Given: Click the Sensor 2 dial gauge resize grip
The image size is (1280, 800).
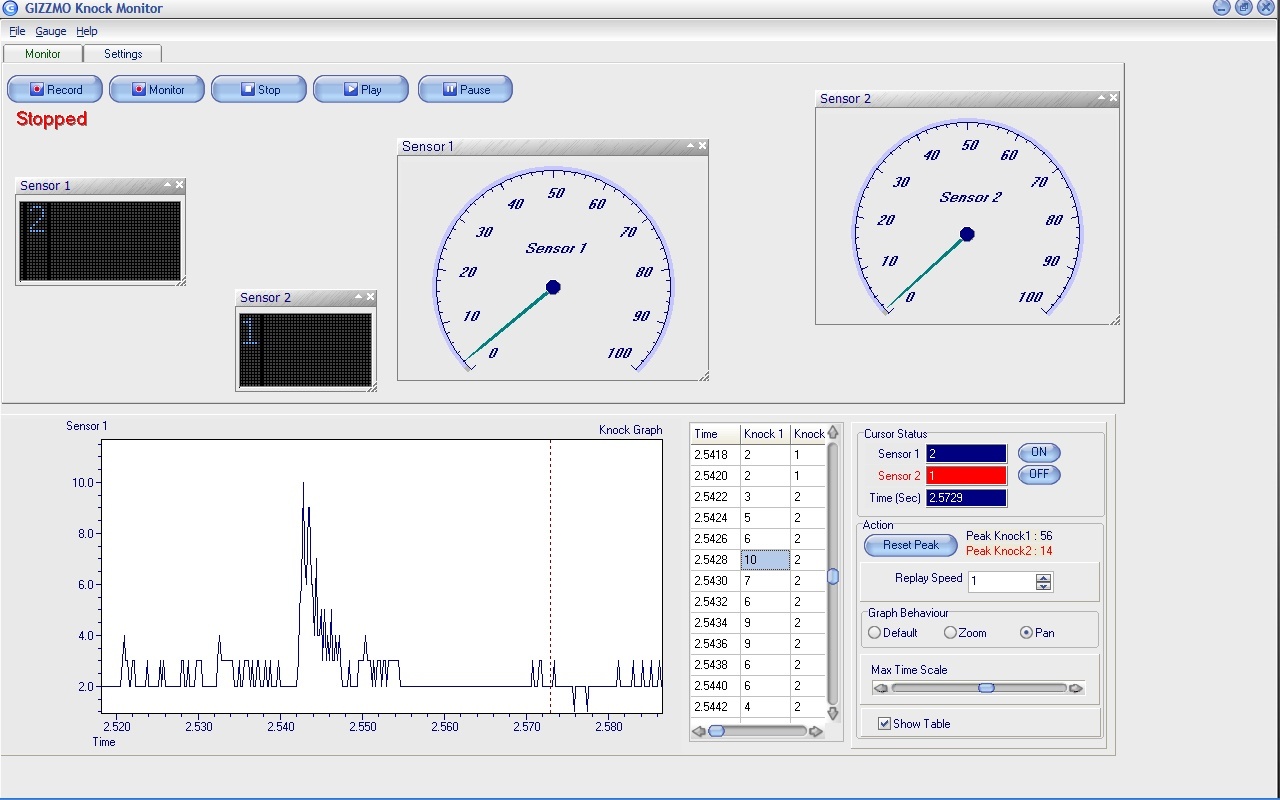Looking at the screenshot, I should click(1115, 321).
